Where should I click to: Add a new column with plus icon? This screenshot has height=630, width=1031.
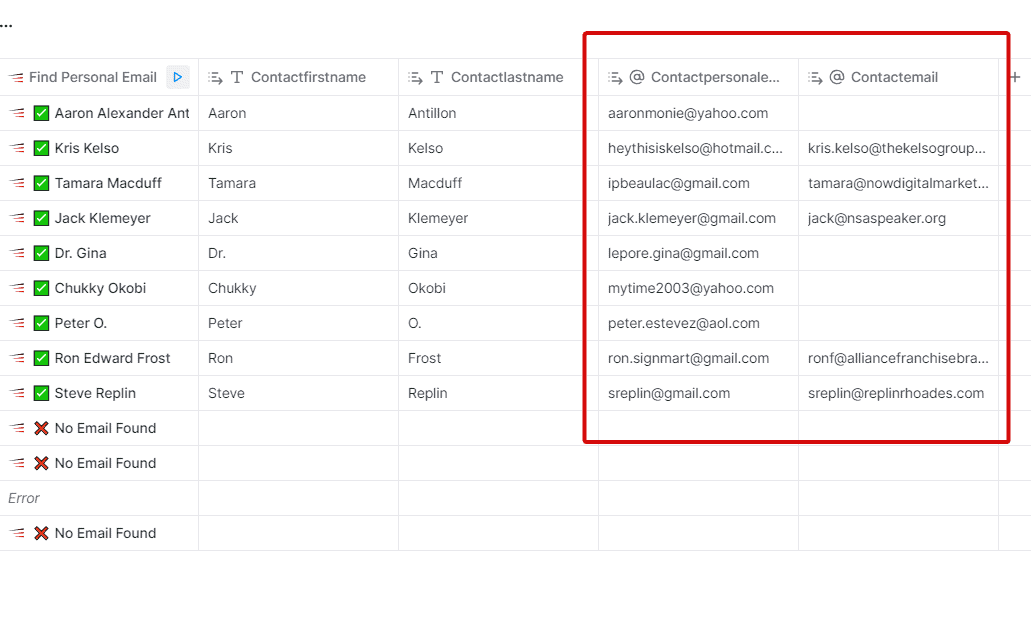(1015, 77)
